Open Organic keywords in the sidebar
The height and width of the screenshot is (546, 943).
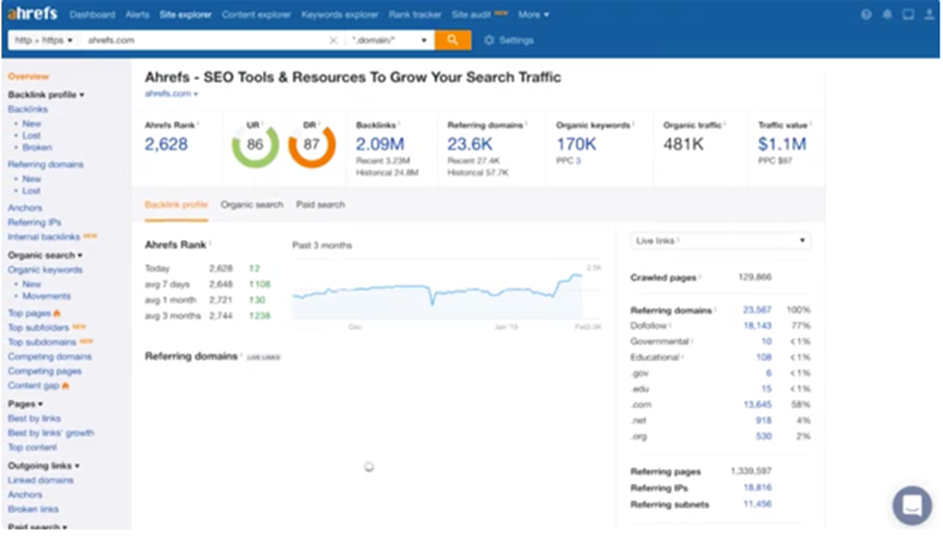click(x=45, y=270)
